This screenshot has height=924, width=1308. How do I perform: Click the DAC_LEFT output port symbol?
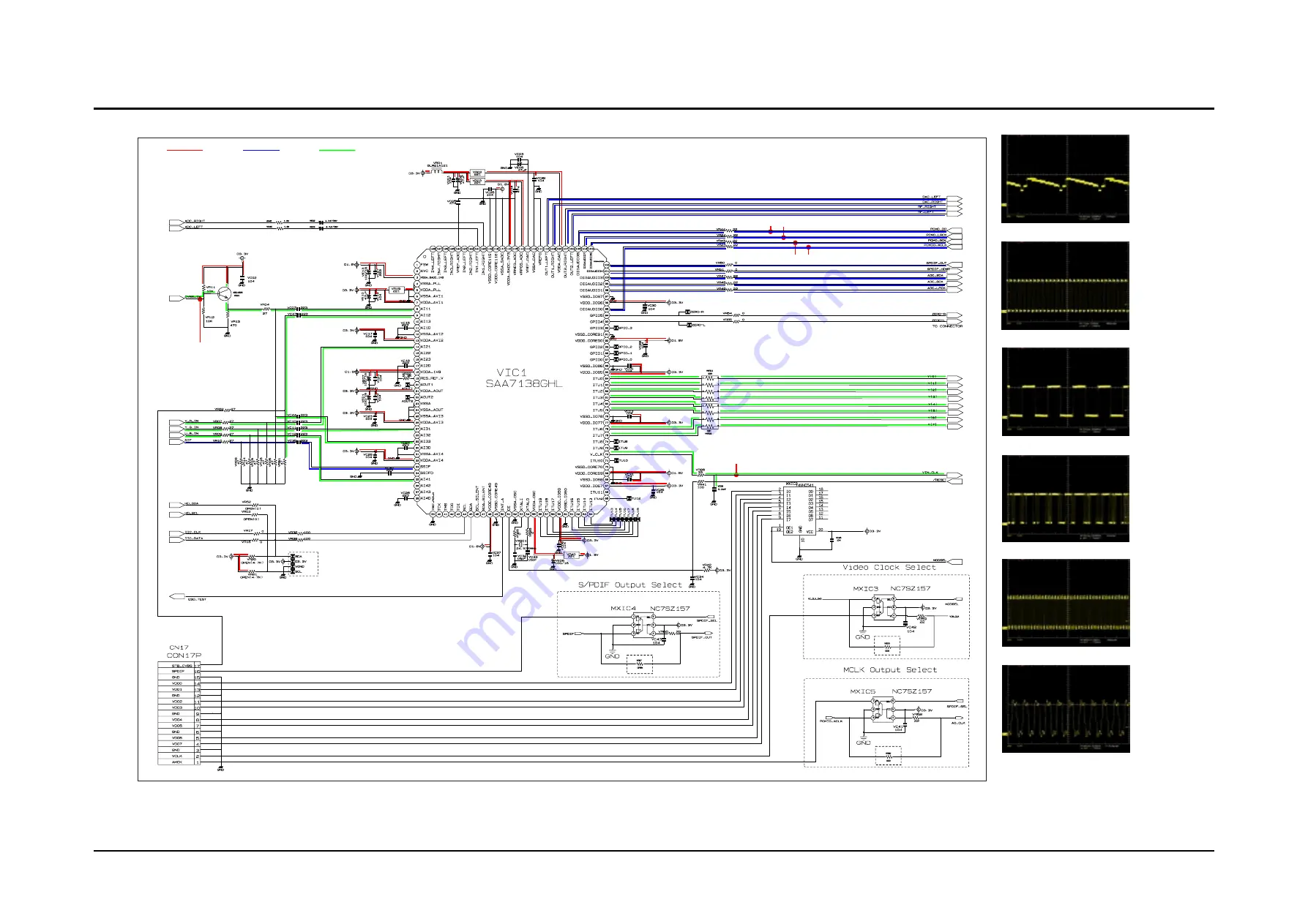pos(954,198)
